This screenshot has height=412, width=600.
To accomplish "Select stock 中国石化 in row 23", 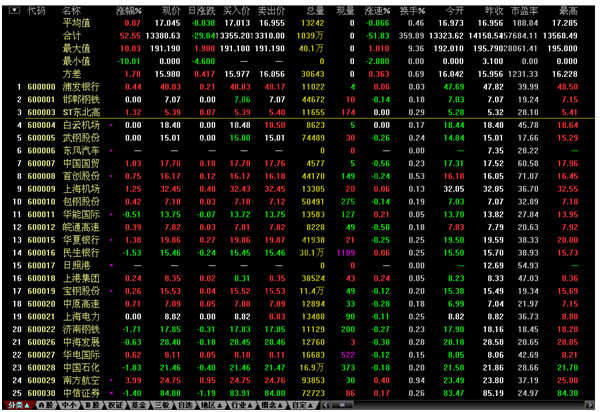I will (x=81, y=368).
